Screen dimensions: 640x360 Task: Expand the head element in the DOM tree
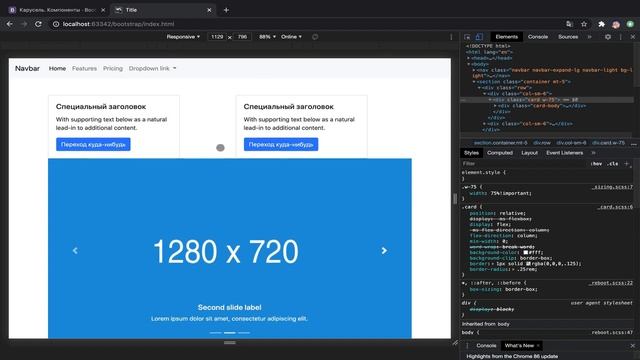(469, 58)
